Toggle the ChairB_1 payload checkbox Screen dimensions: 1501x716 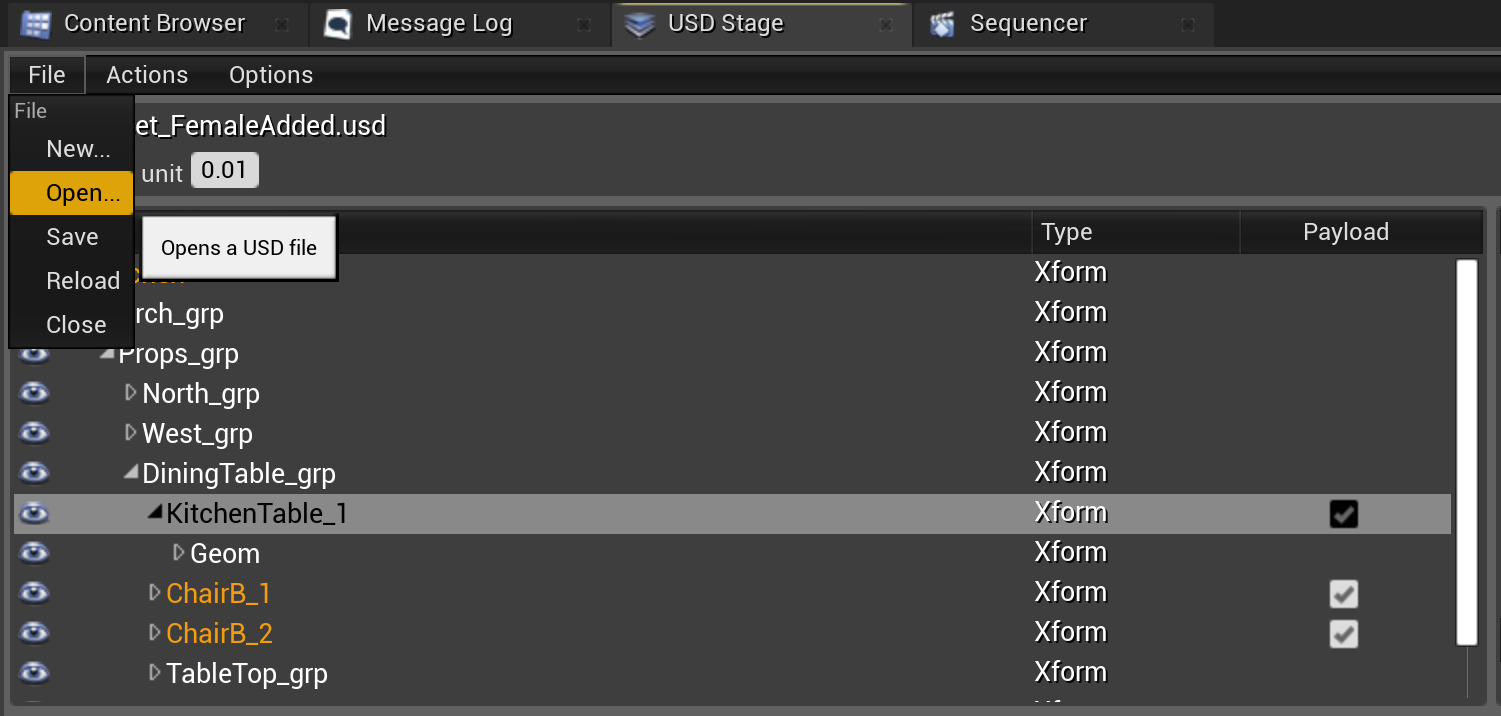[x=1344, y=594]
